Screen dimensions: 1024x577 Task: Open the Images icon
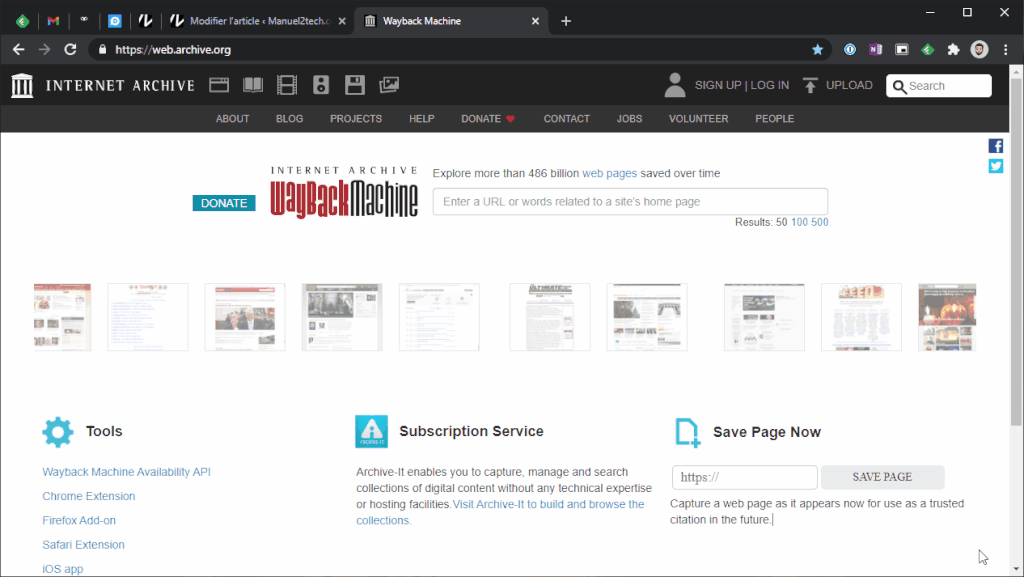(389, 85)
